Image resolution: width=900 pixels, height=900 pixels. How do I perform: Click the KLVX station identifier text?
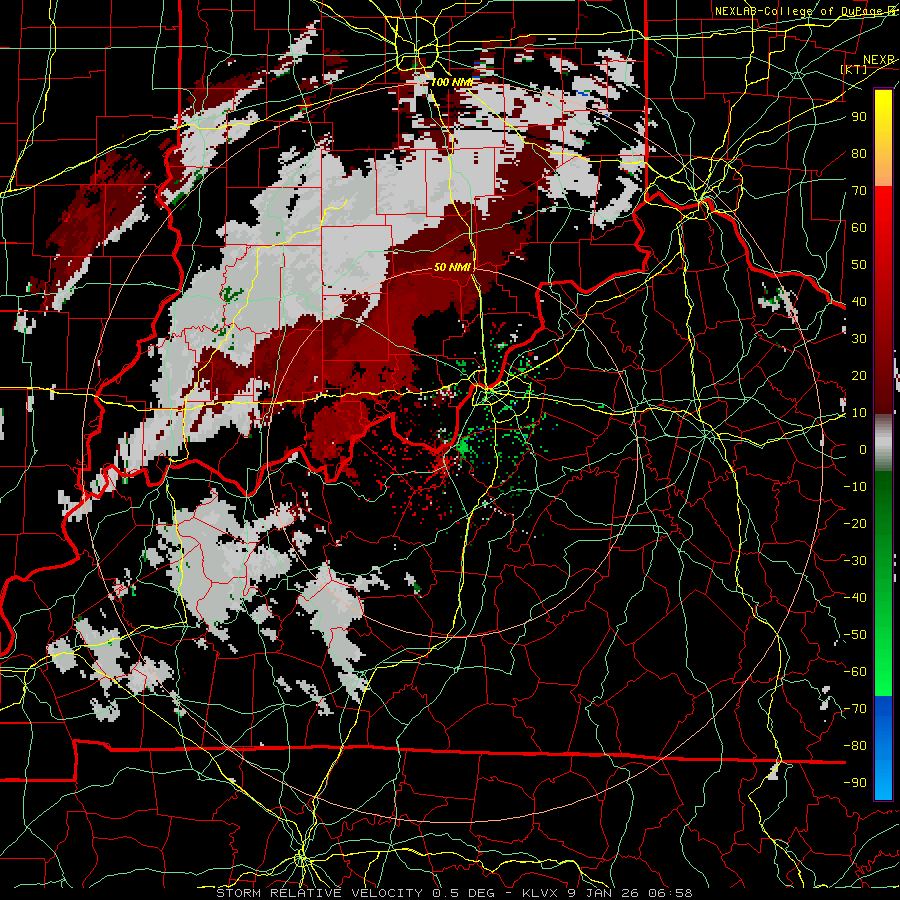click(x=542, y=893)
